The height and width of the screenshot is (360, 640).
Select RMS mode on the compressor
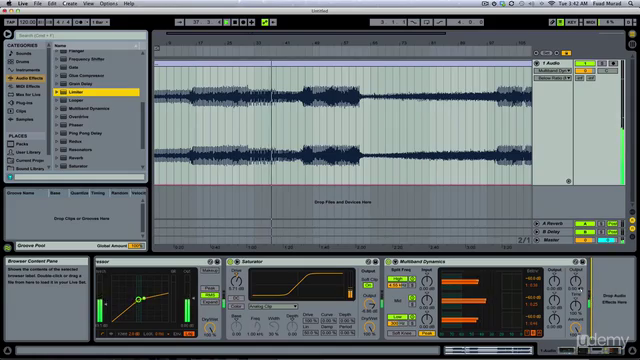tap(210, 295)
